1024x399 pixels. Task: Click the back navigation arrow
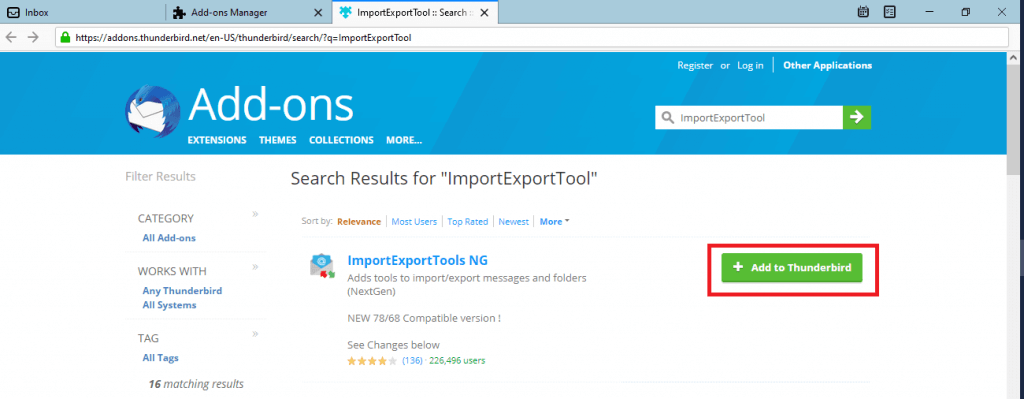(x=11, y=37)
